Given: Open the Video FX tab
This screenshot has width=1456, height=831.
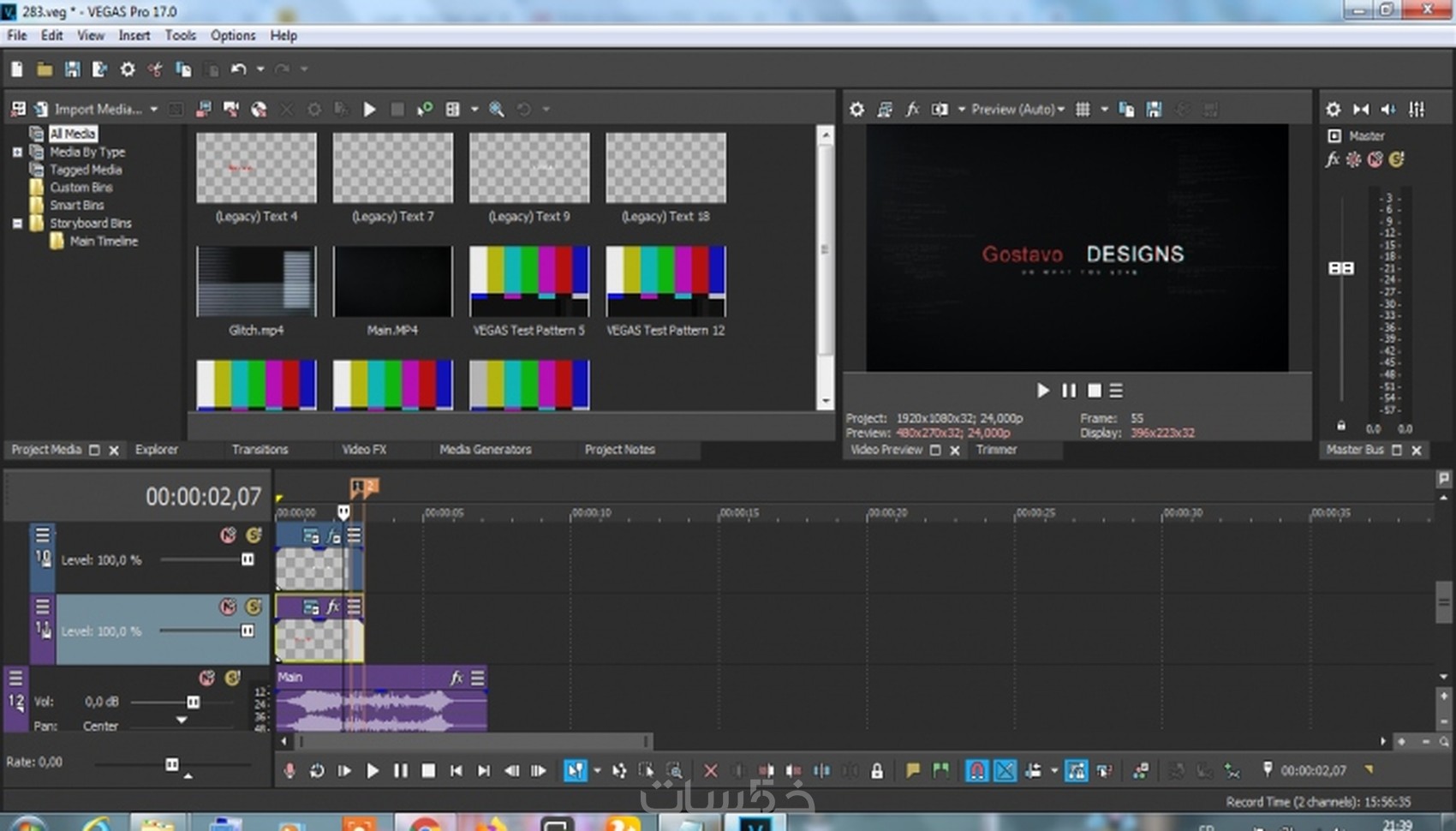Looking at the screenshot, I should click(364, 449).
